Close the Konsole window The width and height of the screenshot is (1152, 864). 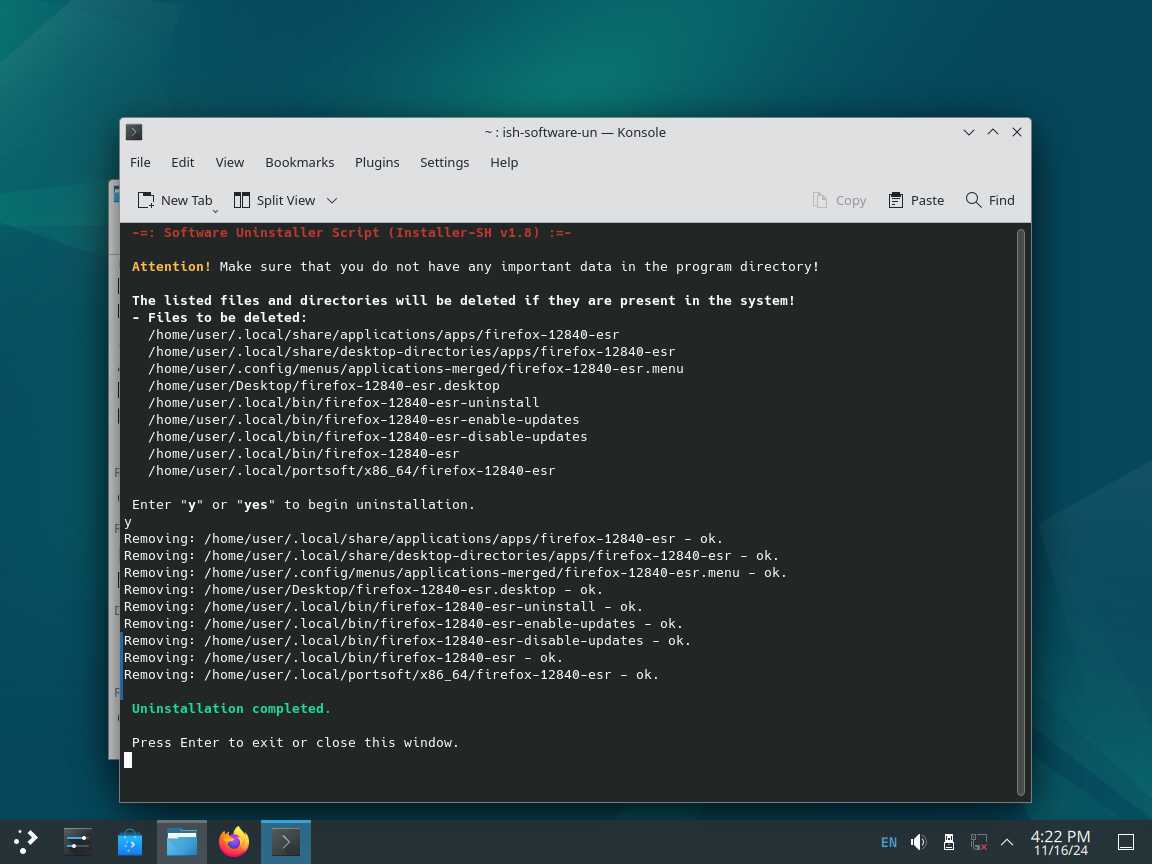point(1017,132)
